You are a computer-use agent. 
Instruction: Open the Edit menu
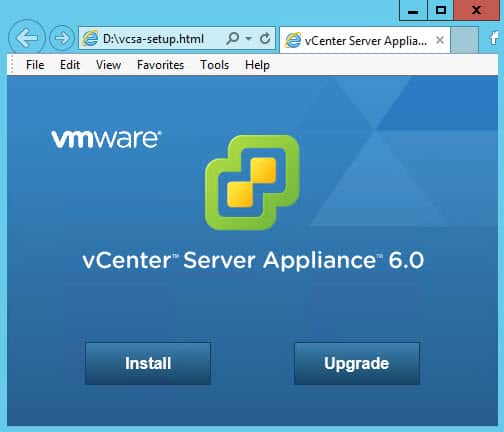point(70,65)
